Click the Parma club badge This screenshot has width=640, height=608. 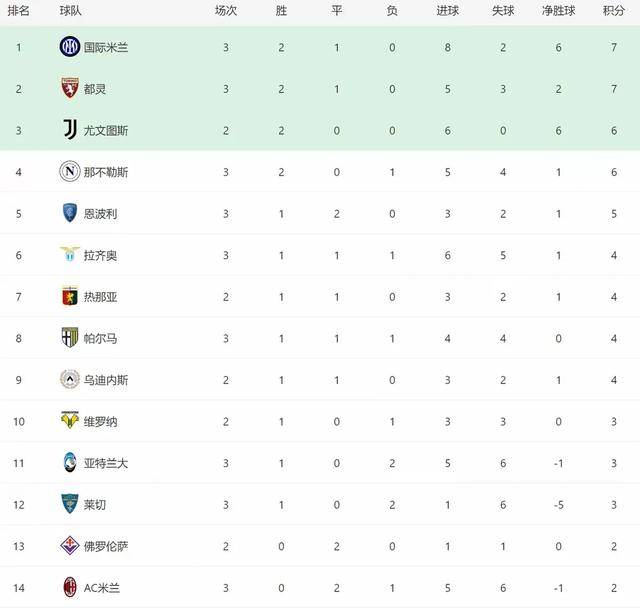[x=69, y=338]
